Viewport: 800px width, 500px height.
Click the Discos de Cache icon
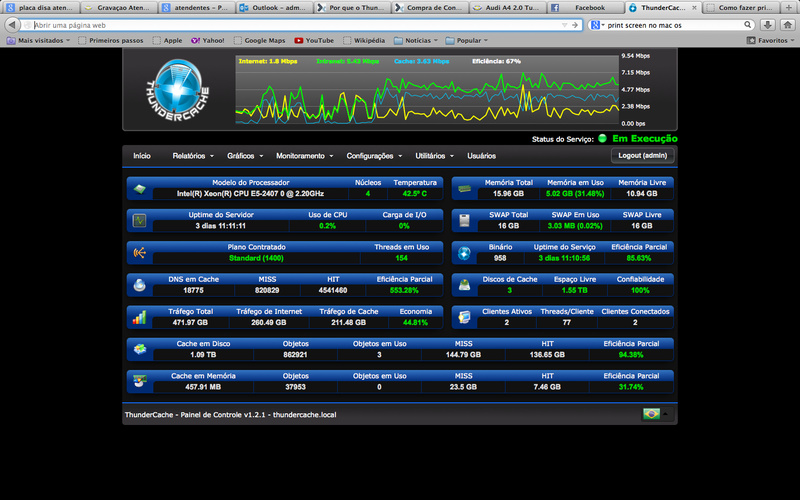[x=464, y=285]
